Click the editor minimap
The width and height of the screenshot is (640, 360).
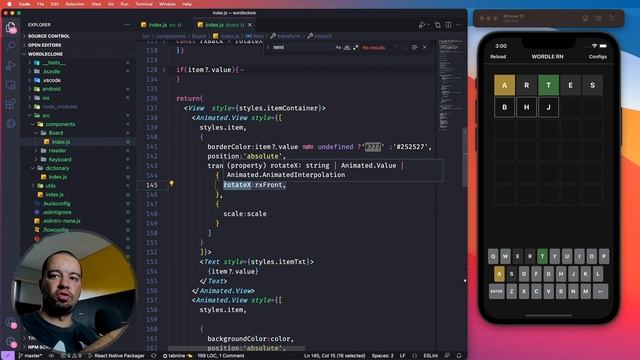[451, 86]
